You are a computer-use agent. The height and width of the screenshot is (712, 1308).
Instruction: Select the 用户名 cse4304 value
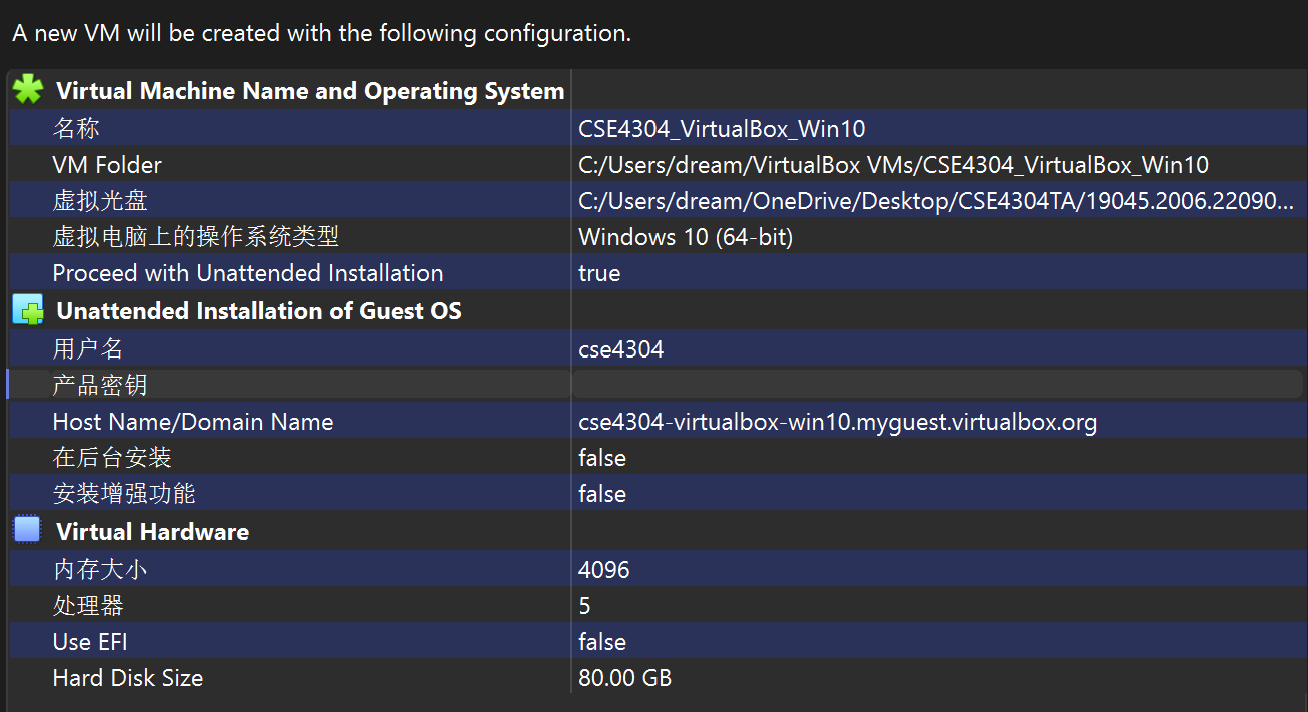pos(620,349)
